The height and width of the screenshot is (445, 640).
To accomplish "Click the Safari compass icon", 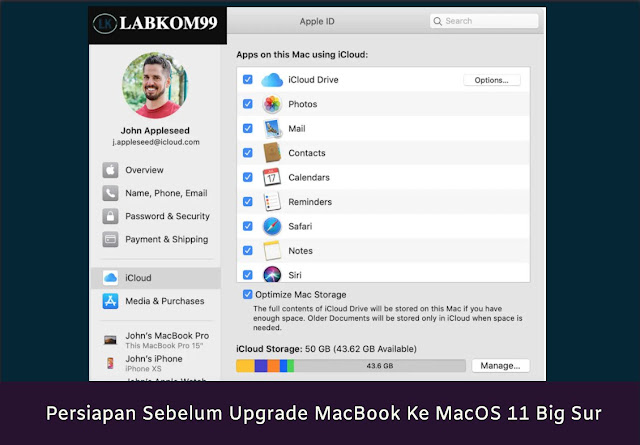I will pyautogui.click(x=272, y=226).
